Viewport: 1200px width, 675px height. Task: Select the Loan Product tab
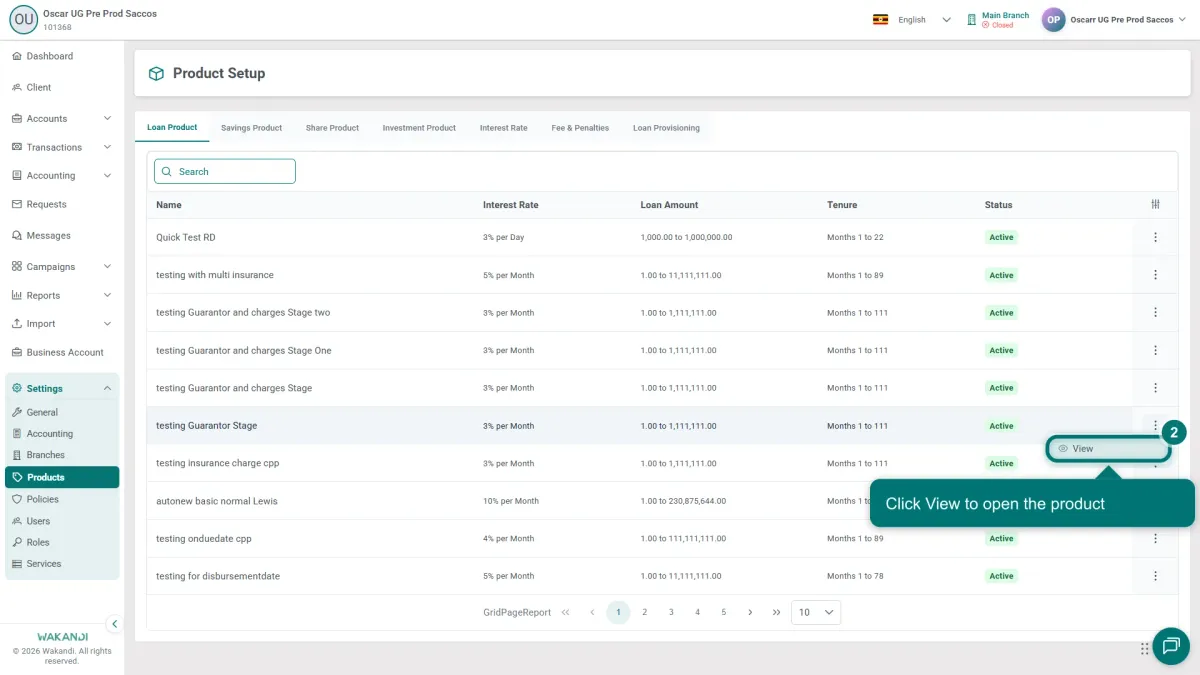(172, 128)
